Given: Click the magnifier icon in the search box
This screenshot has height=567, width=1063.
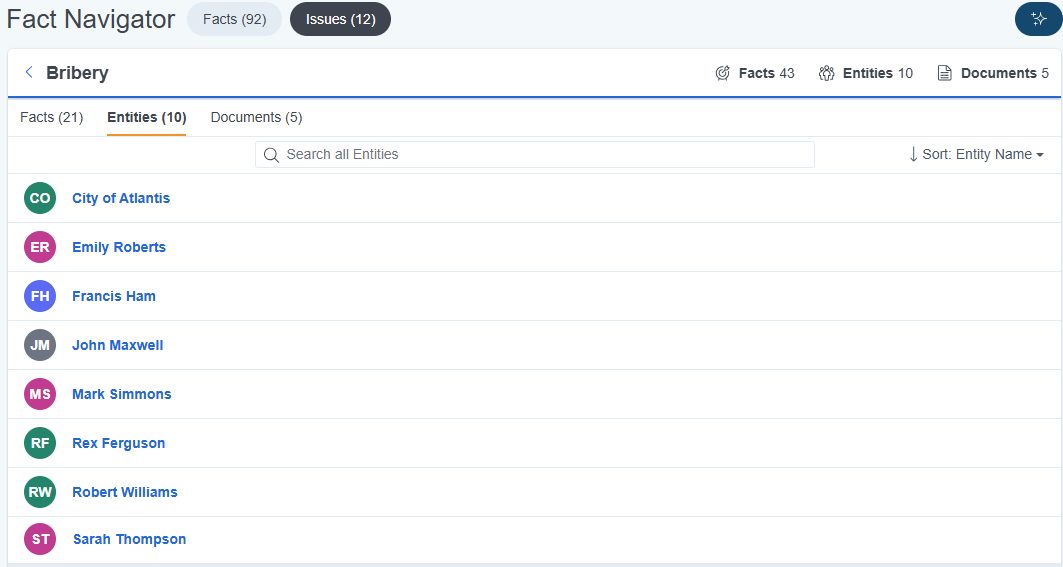Looking at the screenshot, I should (x=271, y=155).
